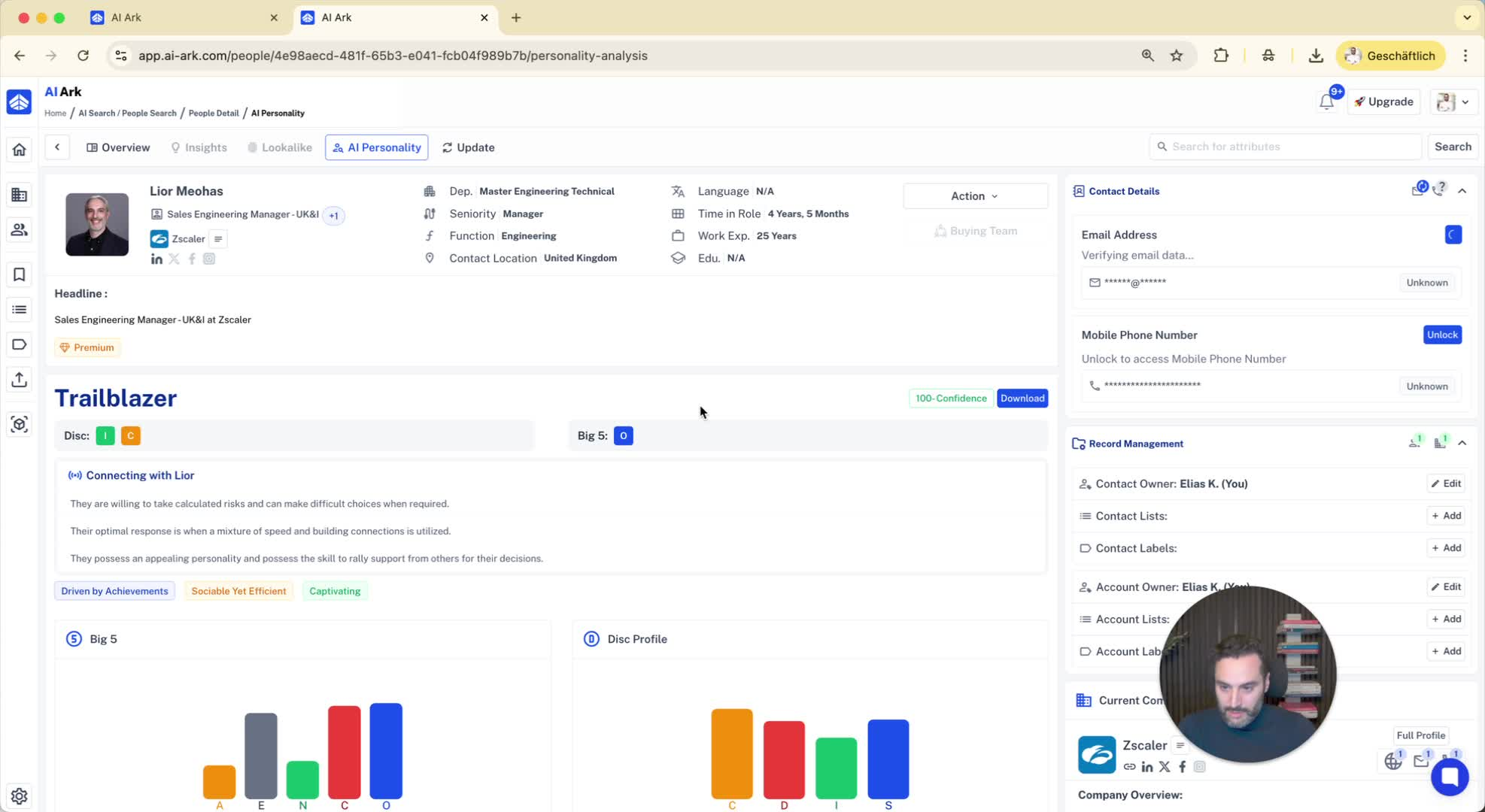Open the Companies building icon in sidebar
Image resolution: width=1485 pixels, height=812 pixels.
point(20,195)
